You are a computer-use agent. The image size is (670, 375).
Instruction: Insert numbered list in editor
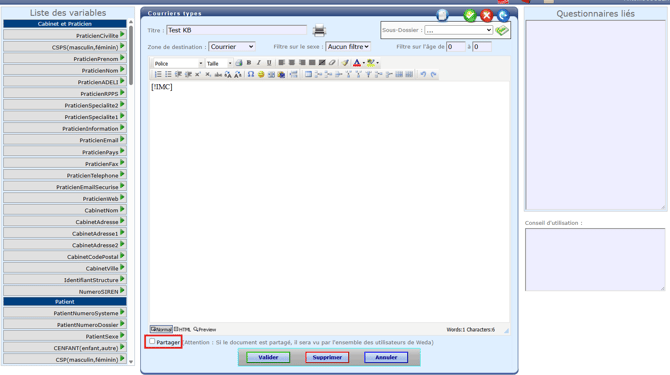pos(158,74)
